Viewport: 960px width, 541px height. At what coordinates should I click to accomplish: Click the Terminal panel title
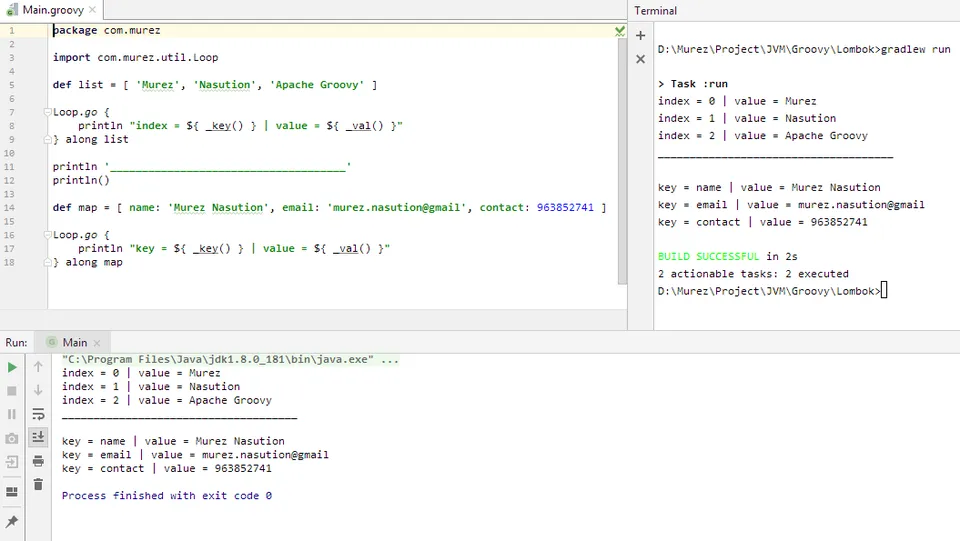coord(655,10)
